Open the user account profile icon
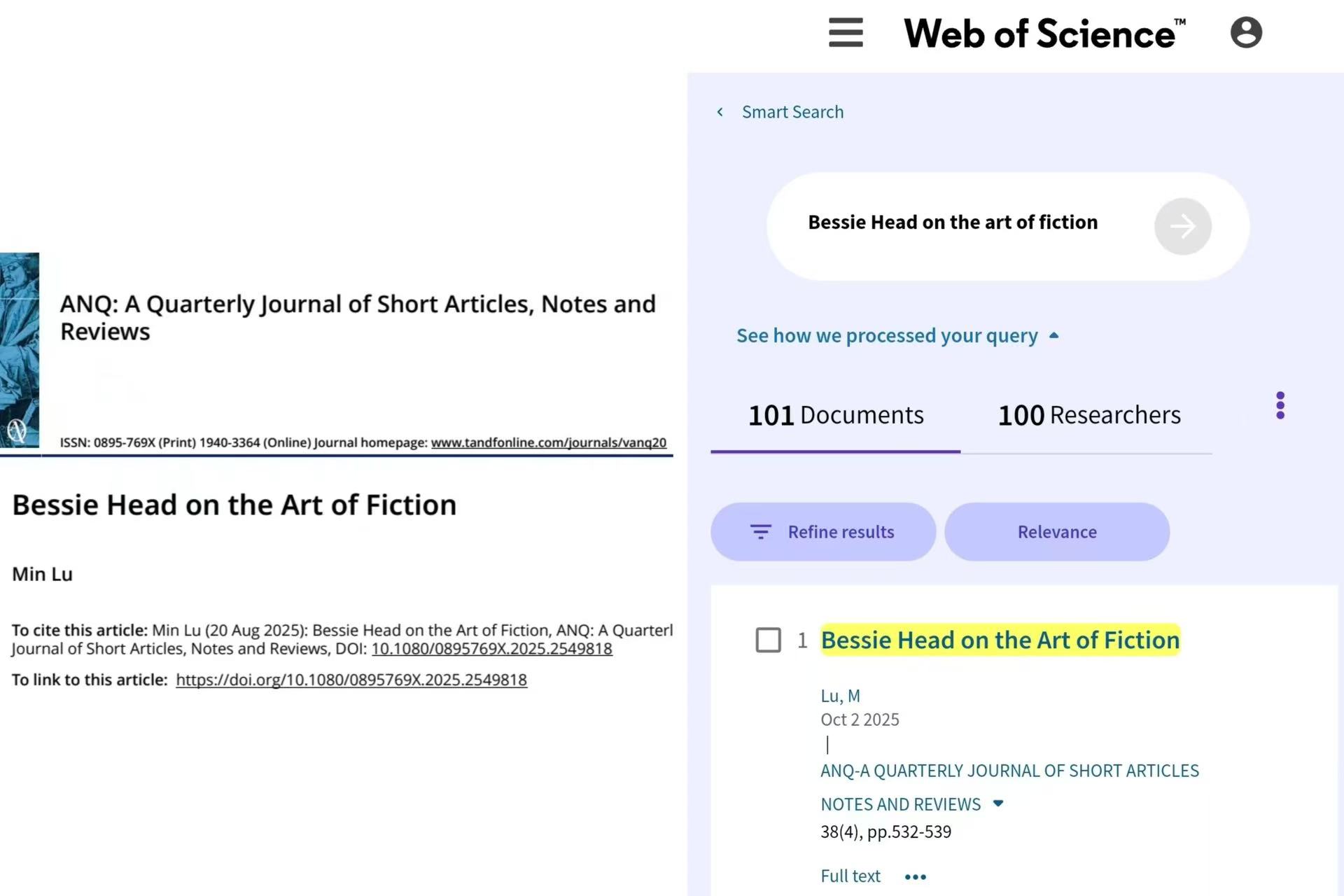This screenshot has width=1344, height=896. tap(1246, 33)
